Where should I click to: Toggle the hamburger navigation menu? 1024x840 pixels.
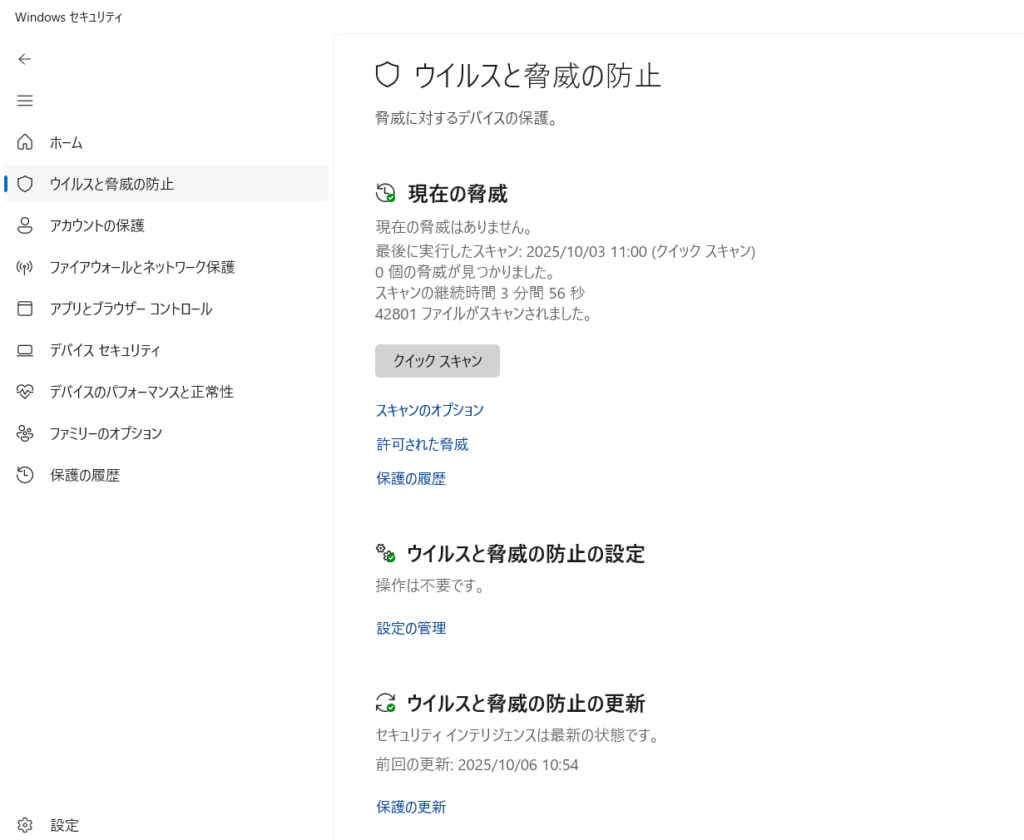[25, 101]
